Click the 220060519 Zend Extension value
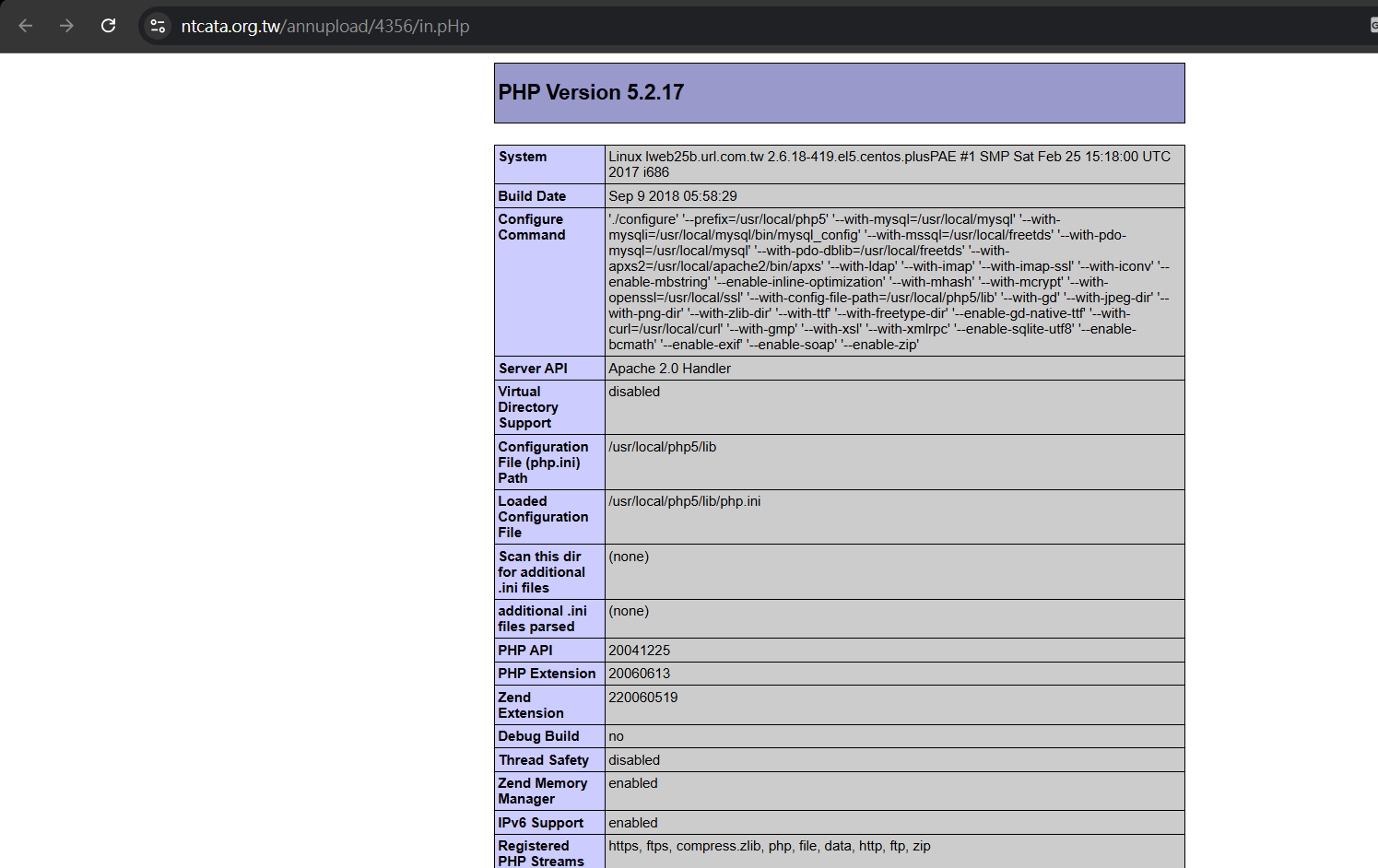Viewport: 1378px width, 868px height. point(642,698)
